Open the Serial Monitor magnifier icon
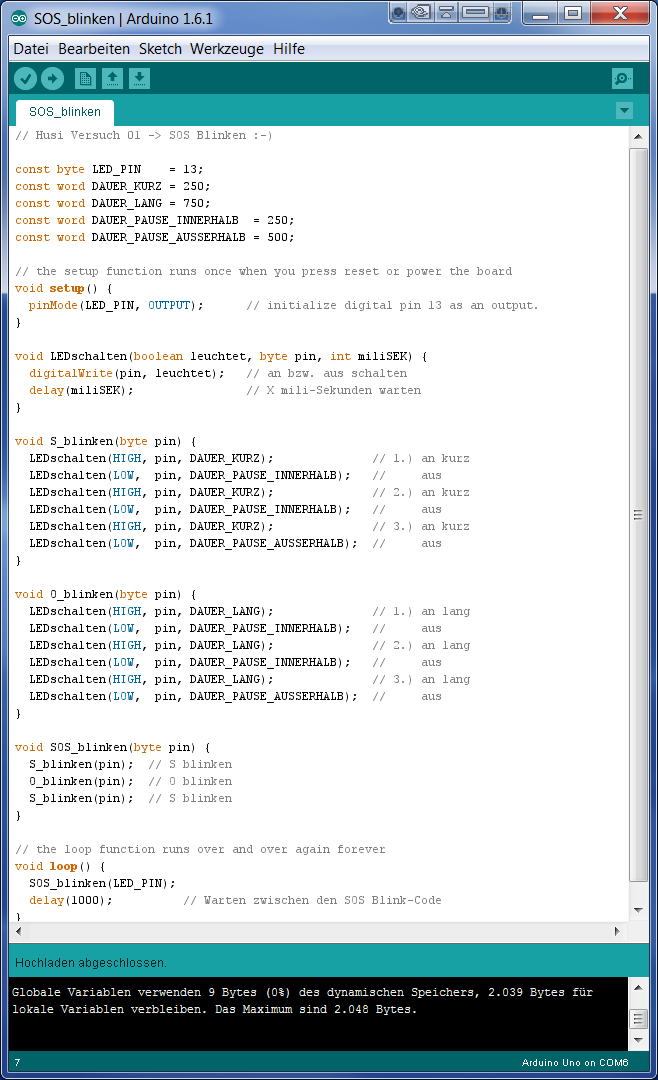The image size is (658, 1080). (x=622, y=78)
